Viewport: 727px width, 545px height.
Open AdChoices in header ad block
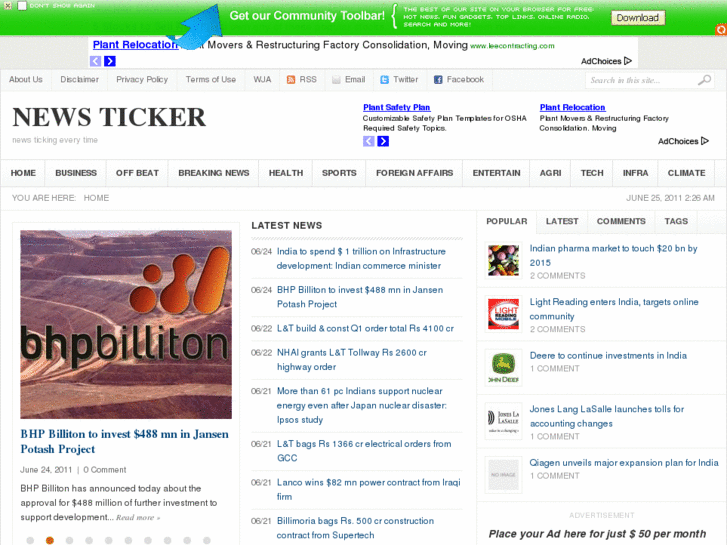pyautogui.click(x=683, y=141)
